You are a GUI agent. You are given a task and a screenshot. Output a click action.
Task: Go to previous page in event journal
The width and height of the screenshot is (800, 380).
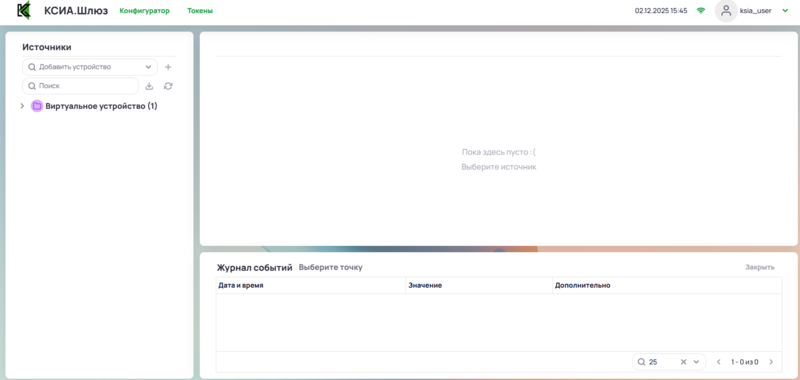click(x=719, y=362)
